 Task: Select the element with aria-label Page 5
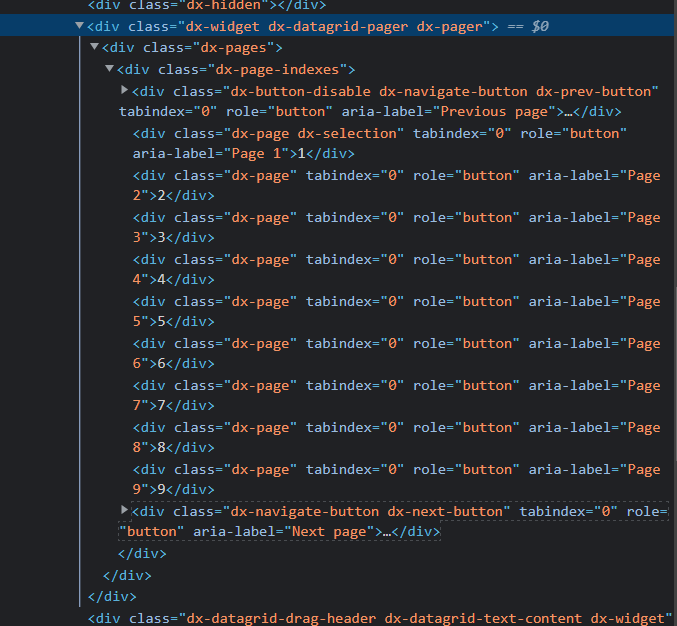(x=396, y=311)
